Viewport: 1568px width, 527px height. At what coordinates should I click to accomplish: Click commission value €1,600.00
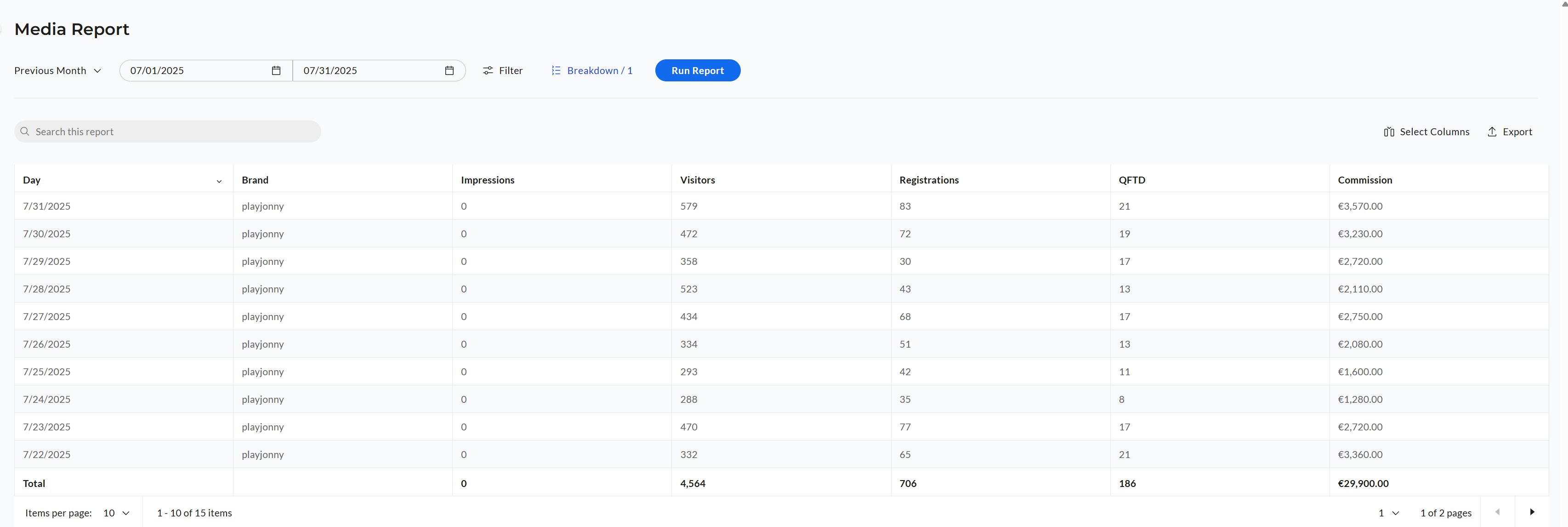pyautogui.click(x=1360, y=372)
